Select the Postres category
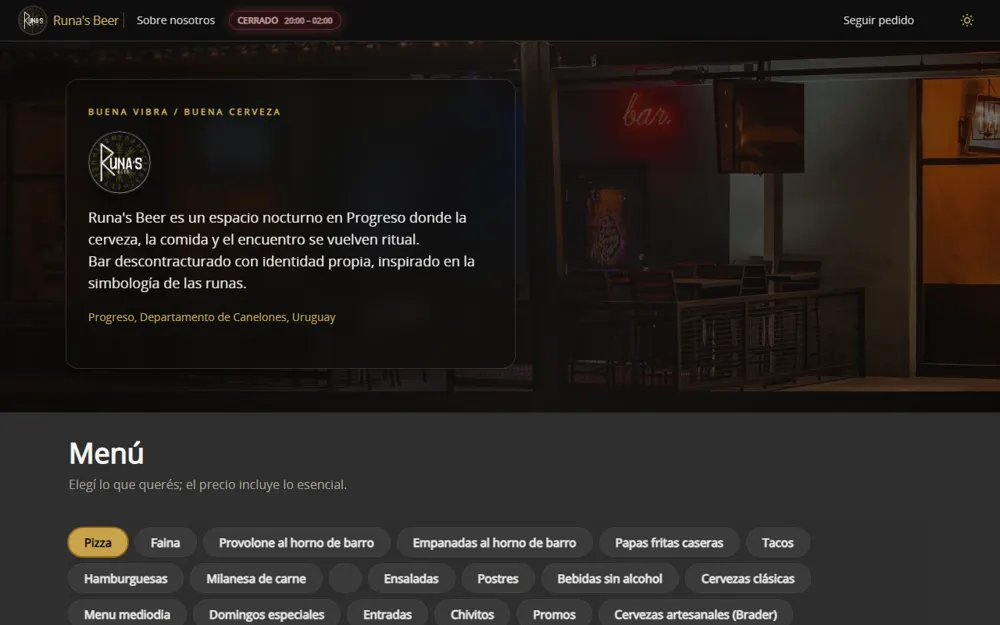The height and width of the screenshot is (625, 1000). (x=498, y=578)
